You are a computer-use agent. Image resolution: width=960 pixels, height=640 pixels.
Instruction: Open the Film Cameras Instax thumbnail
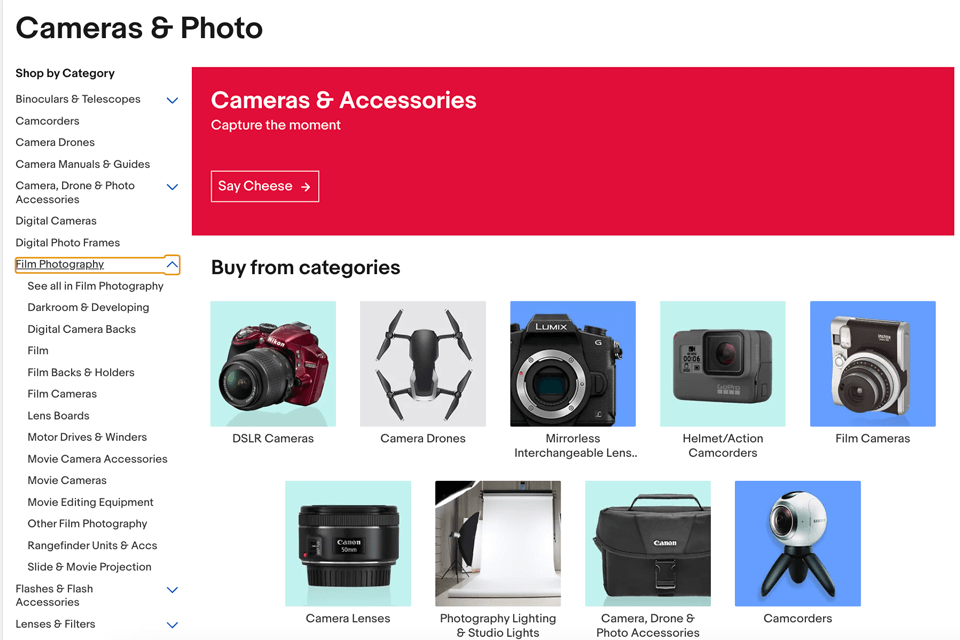click(x=872, y=364)
